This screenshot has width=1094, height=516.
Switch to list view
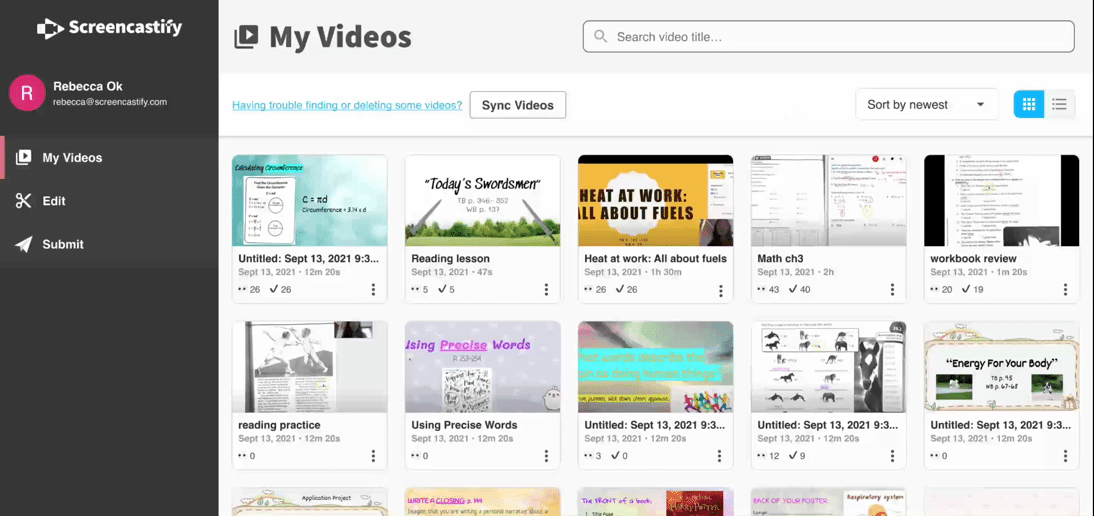point(1059,105)
